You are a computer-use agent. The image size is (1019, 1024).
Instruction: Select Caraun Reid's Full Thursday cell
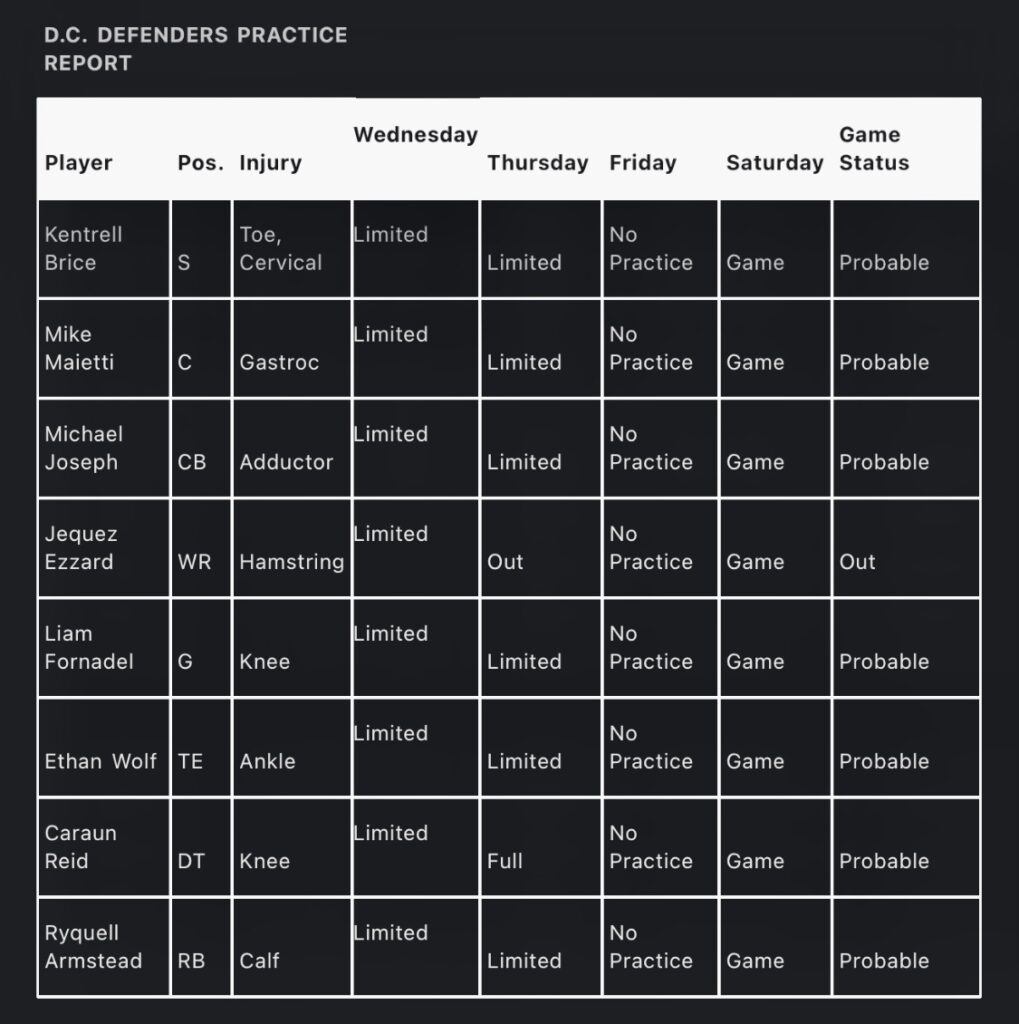505,861
